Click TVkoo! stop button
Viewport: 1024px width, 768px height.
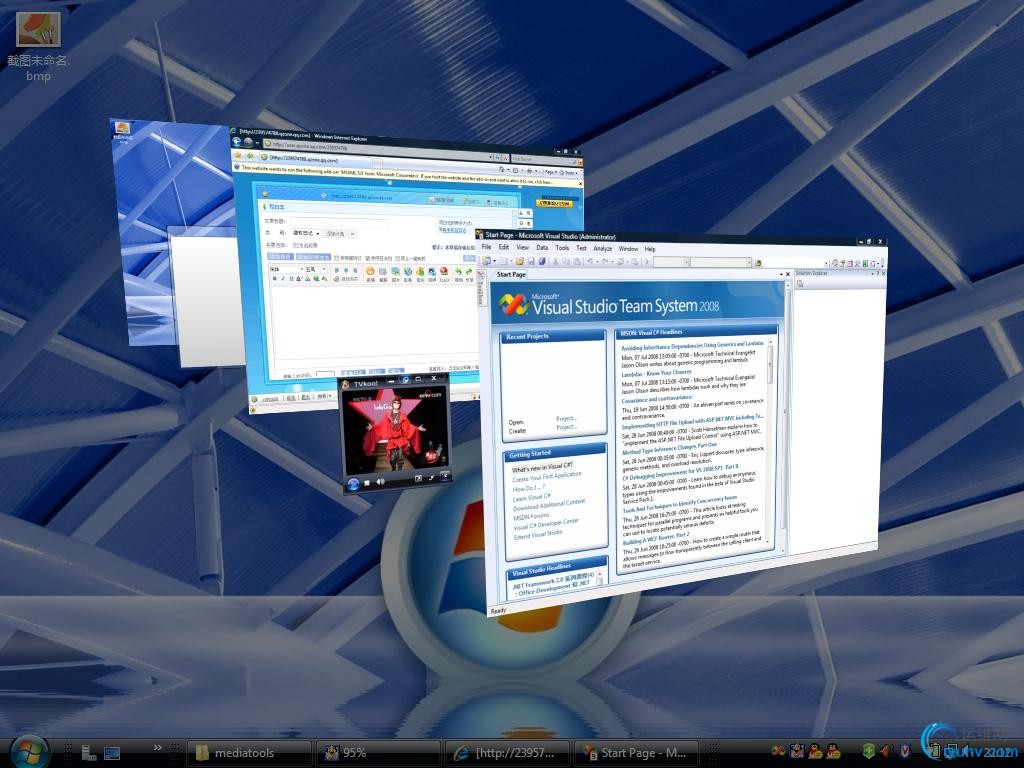366,482
